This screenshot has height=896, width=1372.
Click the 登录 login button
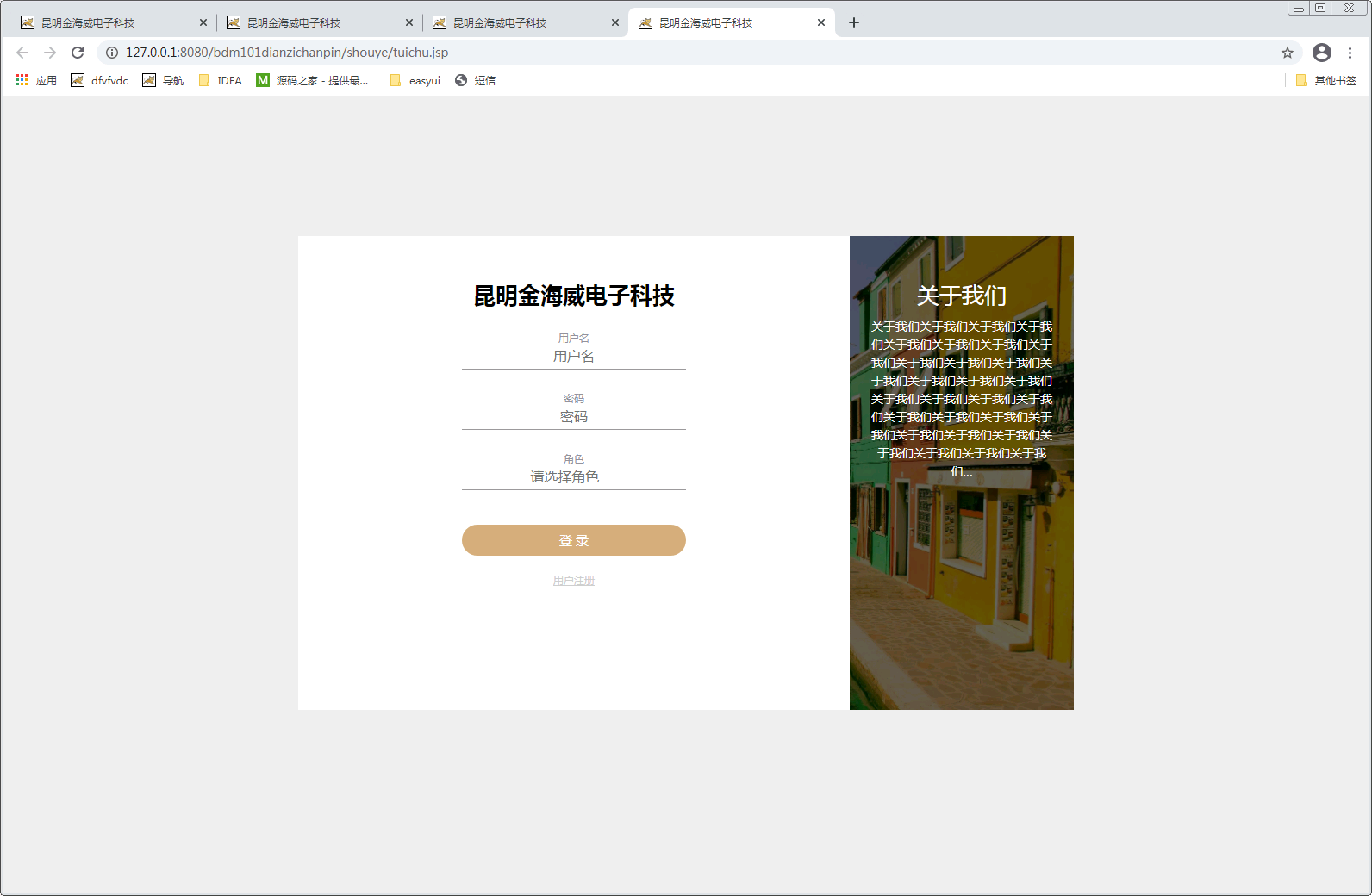click(574, 540)
